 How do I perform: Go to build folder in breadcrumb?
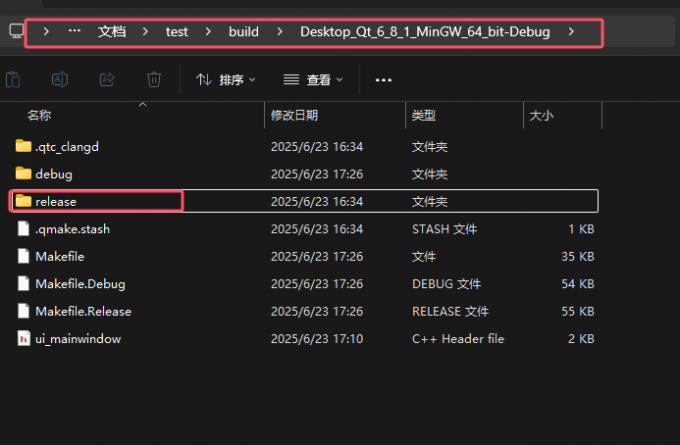click(x=243, y=32)
